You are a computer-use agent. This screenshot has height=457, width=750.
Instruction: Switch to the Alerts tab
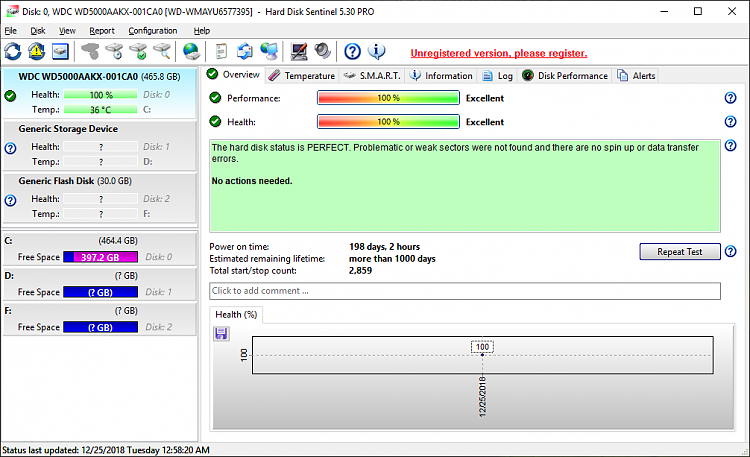(x=636, y=76)
